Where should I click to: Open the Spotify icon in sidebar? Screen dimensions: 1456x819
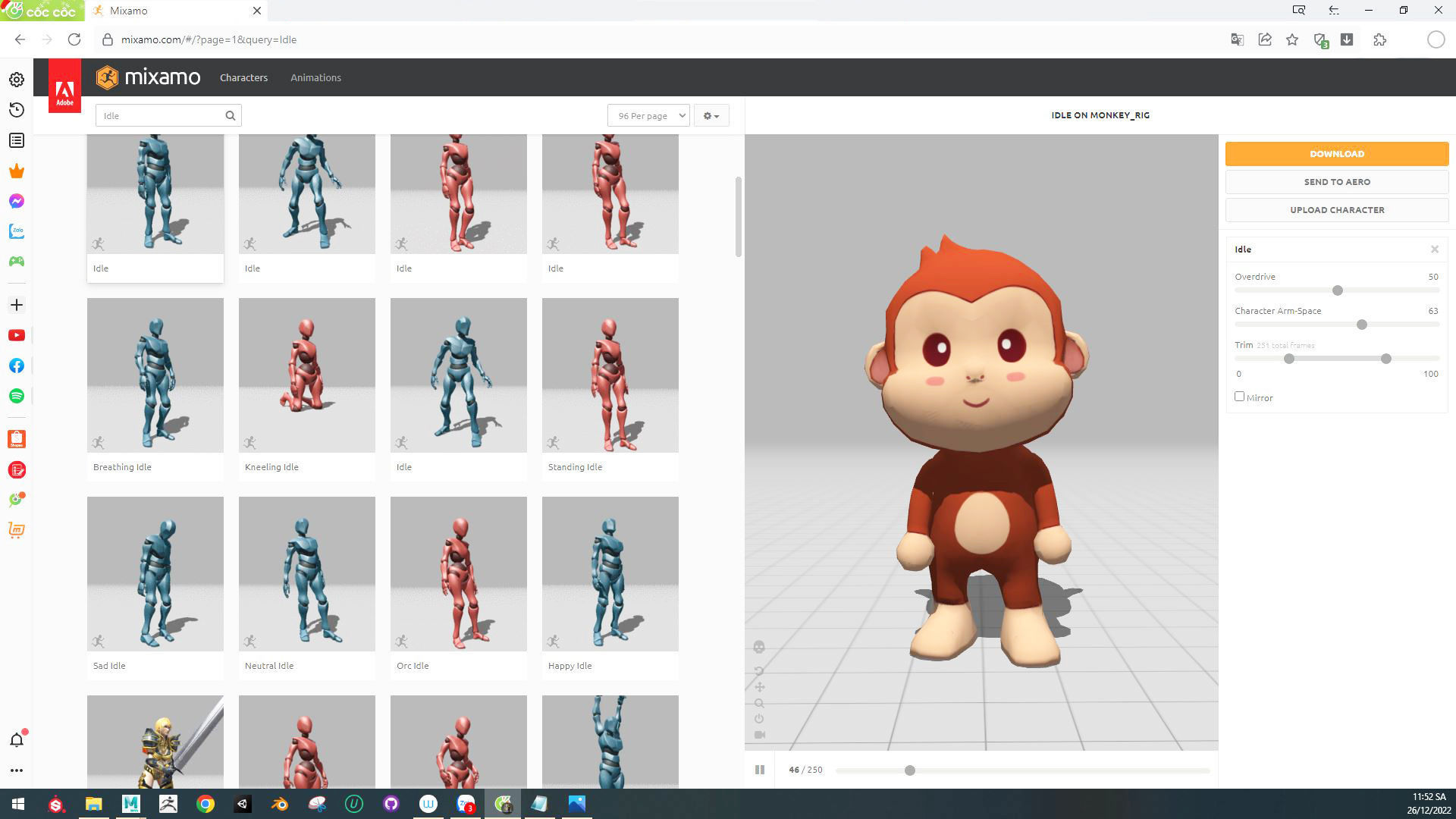17,396
